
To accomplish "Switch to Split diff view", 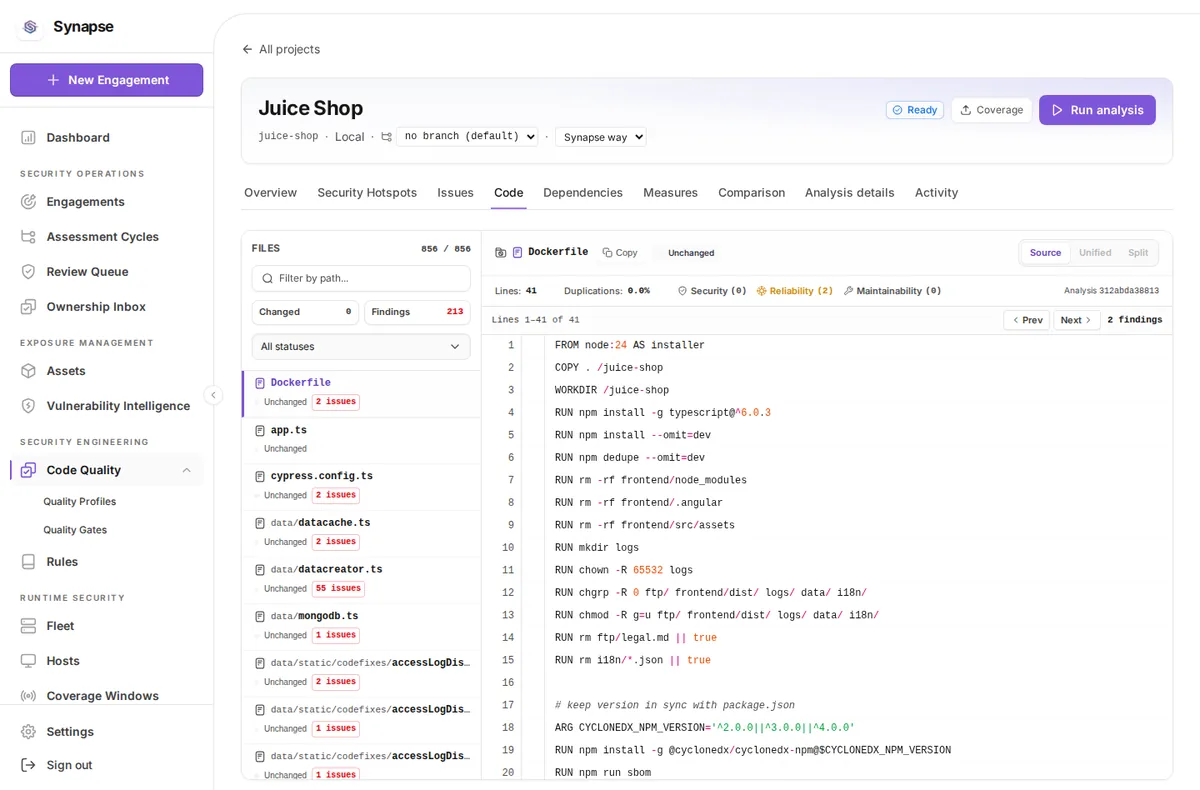I will point(1138,253).
